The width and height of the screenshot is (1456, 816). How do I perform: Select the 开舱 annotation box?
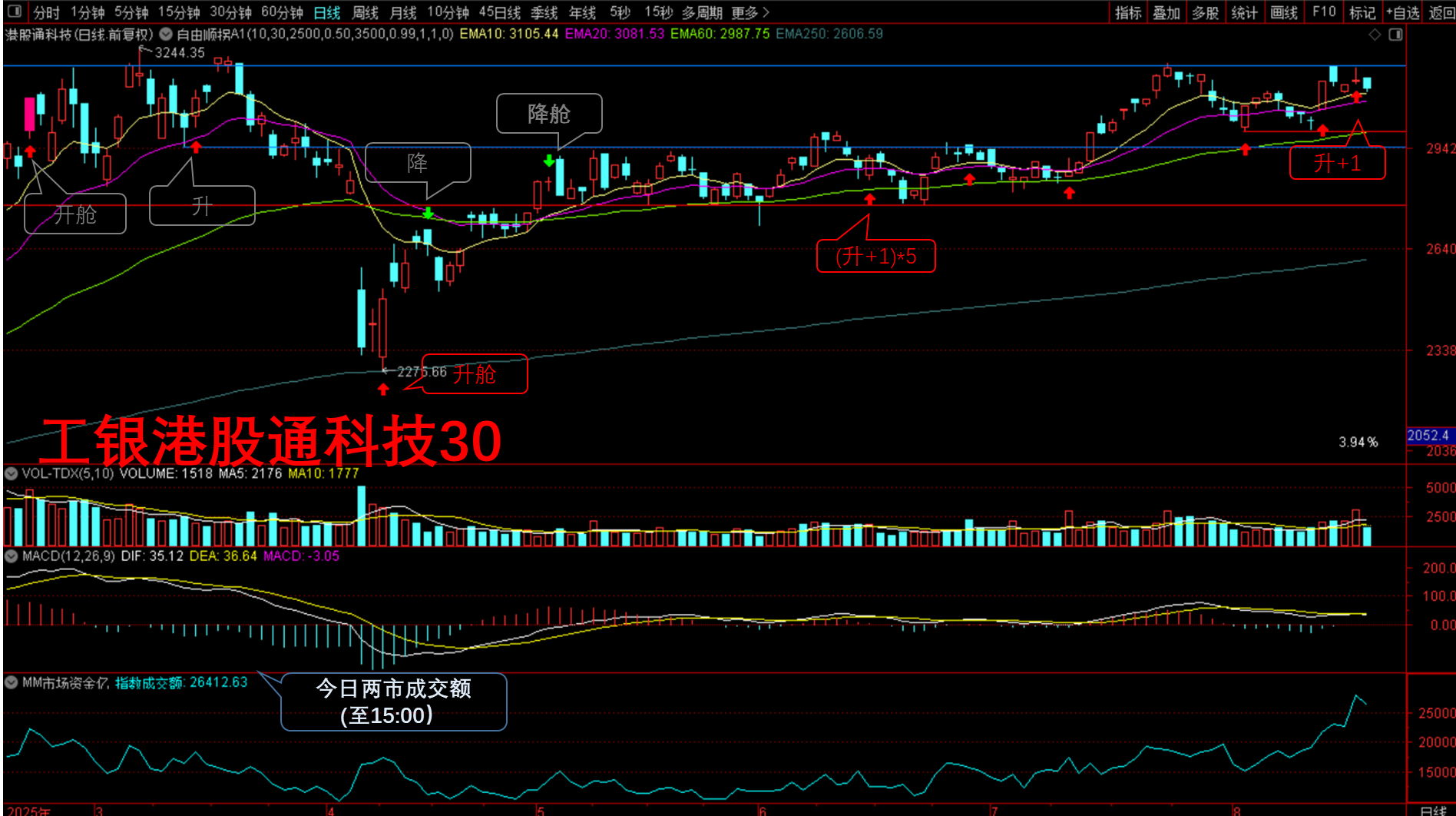click(75, 214)
